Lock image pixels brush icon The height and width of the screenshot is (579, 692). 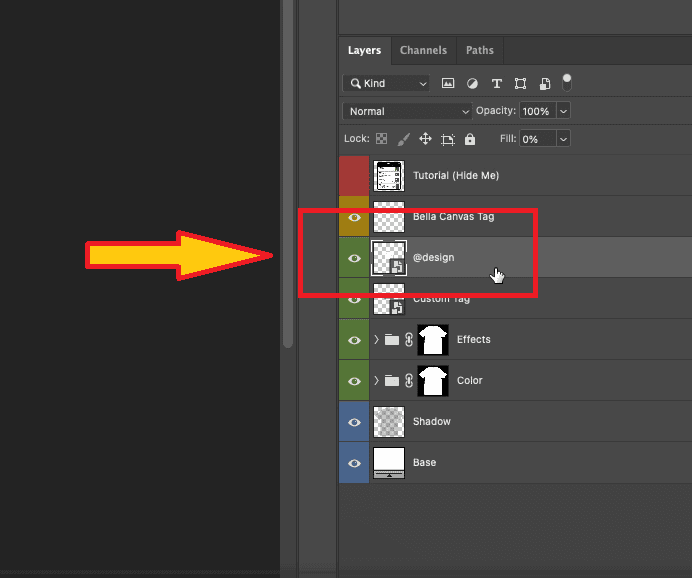[403, 139]
